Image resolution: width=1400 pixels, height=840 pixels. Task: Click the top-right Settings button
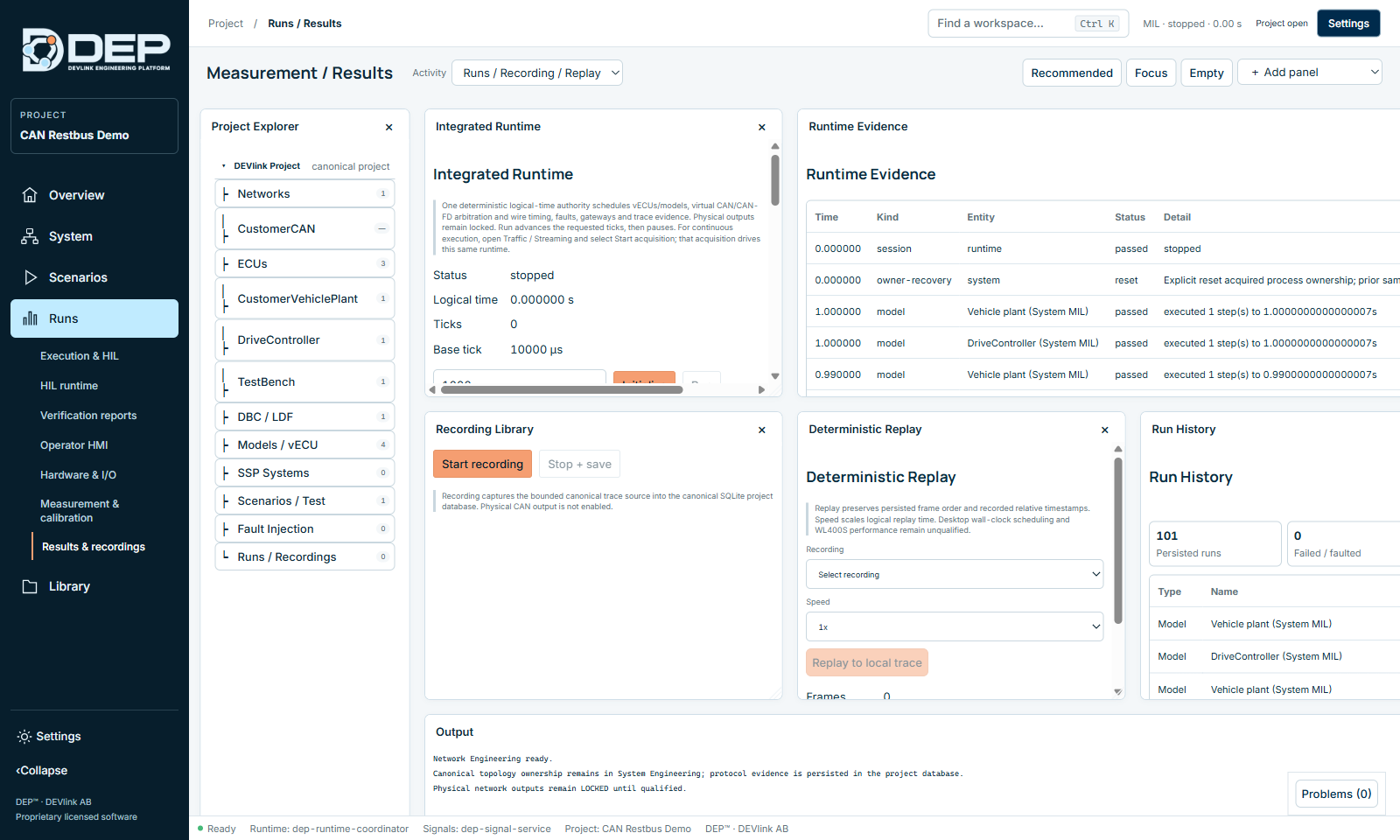pyautogui.click(x=1348, y=24)
